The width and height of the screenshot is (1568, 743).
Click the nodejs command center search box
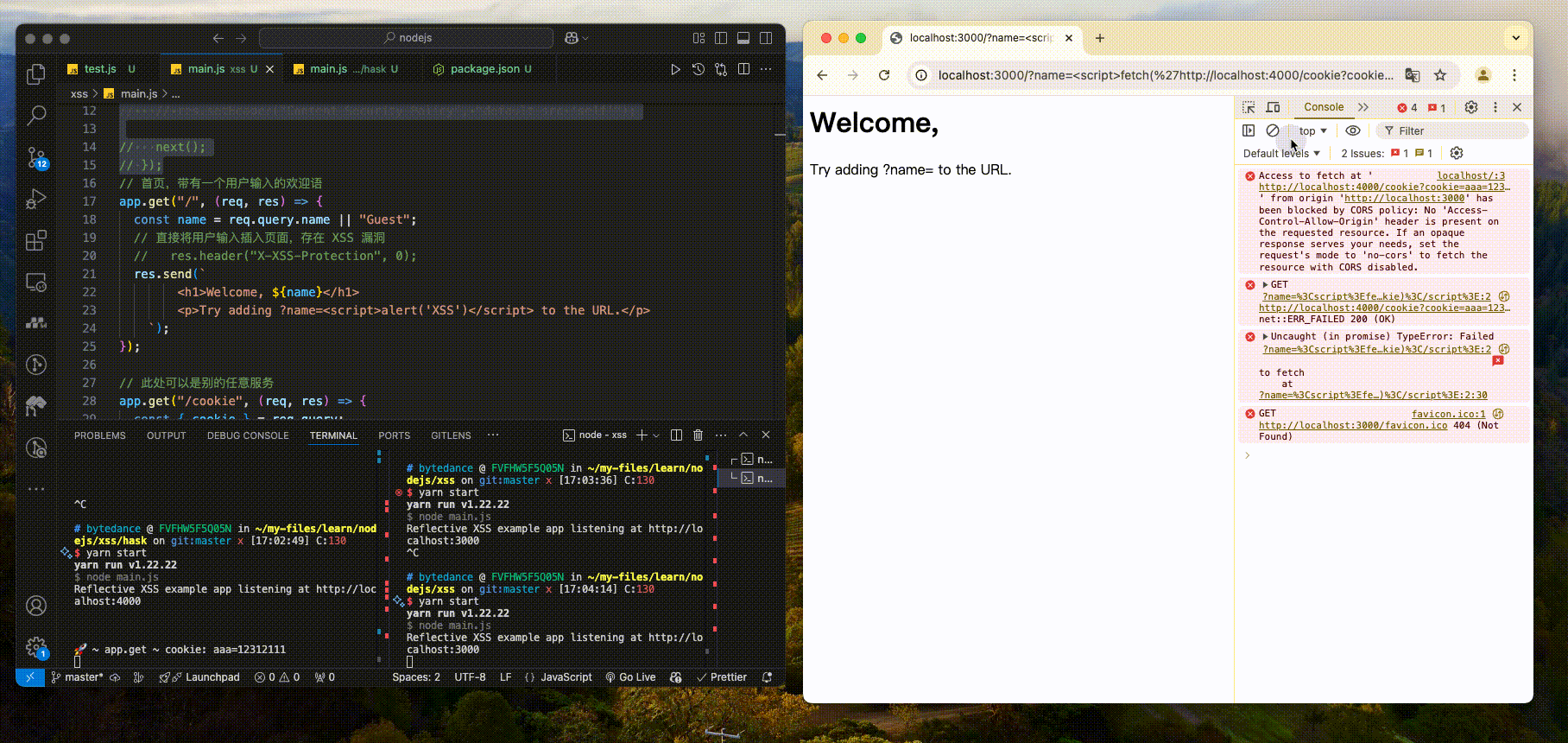click(406, 38)
